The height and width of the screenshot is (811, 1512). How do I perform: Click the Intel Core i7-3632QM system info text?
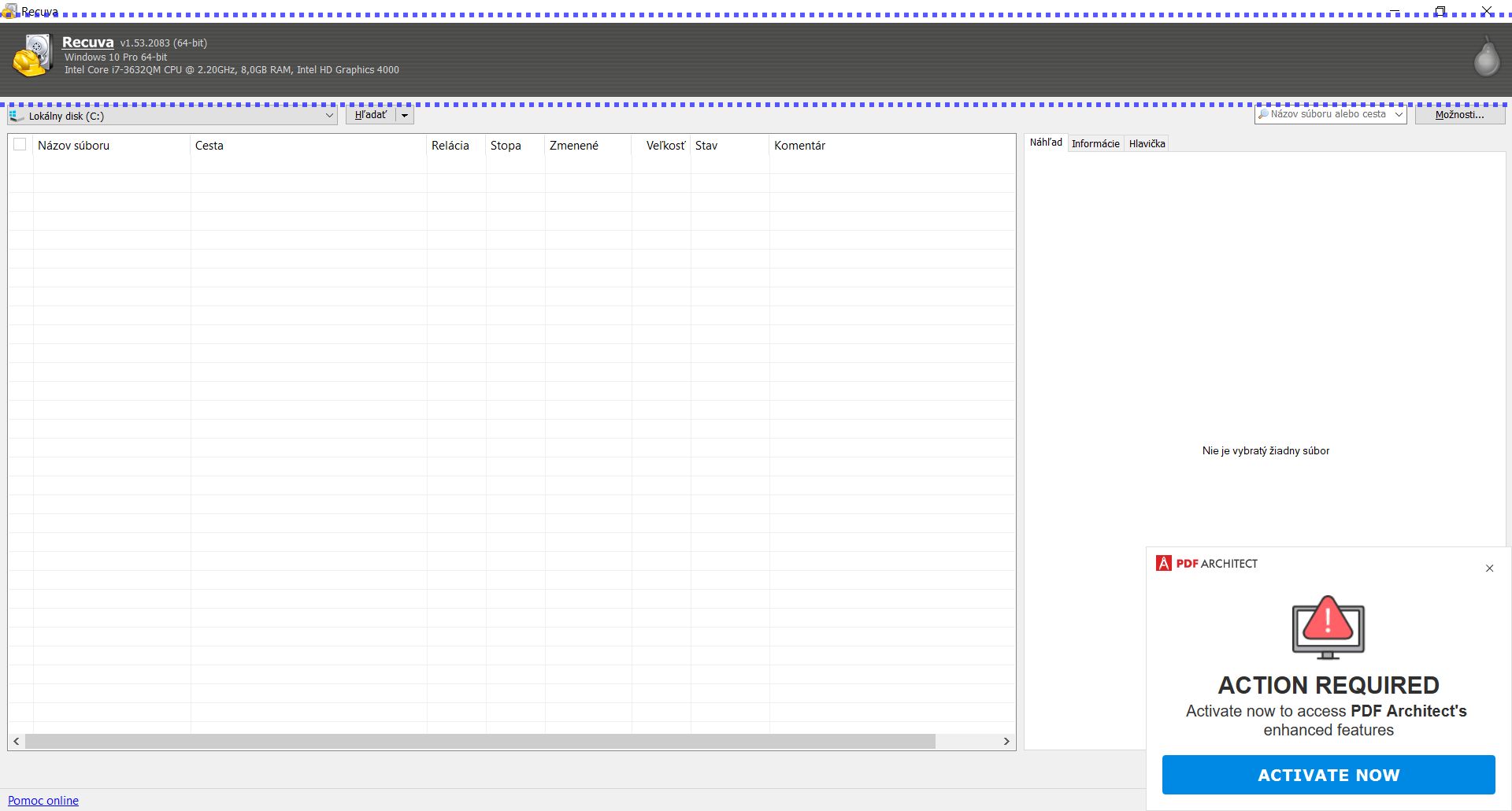point(232,69)
